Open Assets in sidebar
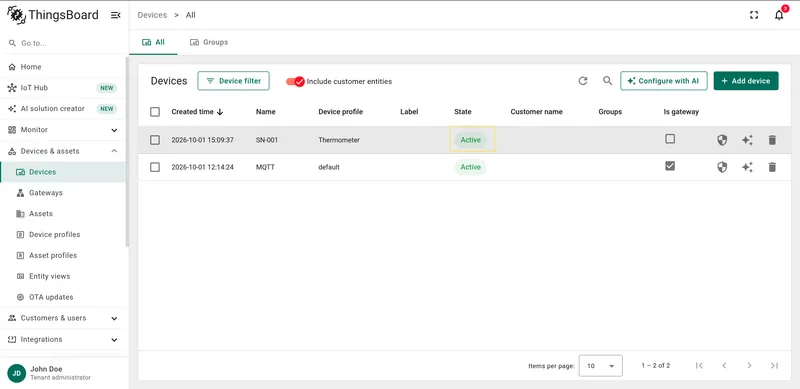The image size is (800, 389). (63, 214)
